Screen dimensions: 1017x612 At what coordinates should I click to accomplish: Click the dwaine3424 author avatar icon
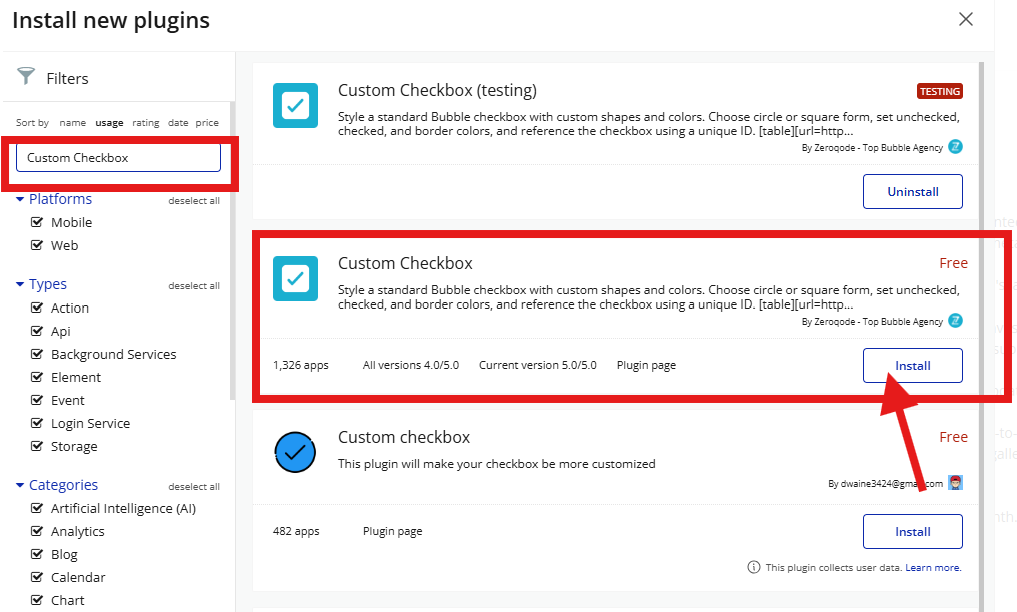click(955, 483)
